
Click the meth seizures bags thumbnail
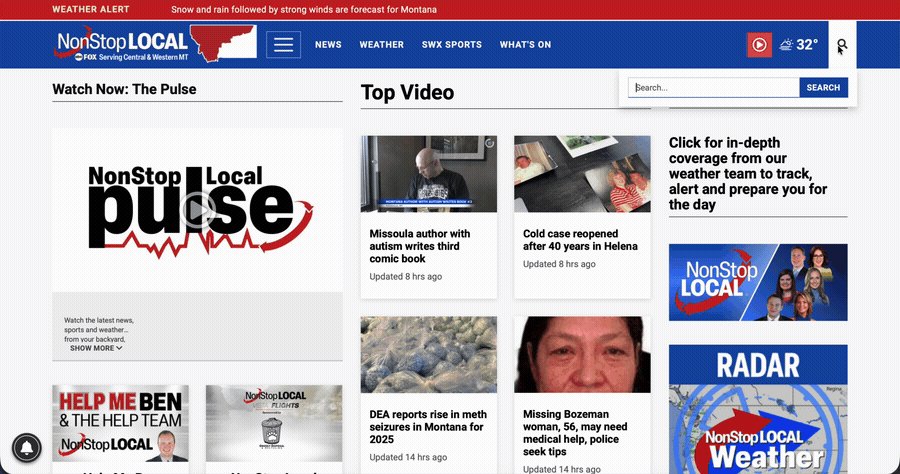tap(429, 355)
